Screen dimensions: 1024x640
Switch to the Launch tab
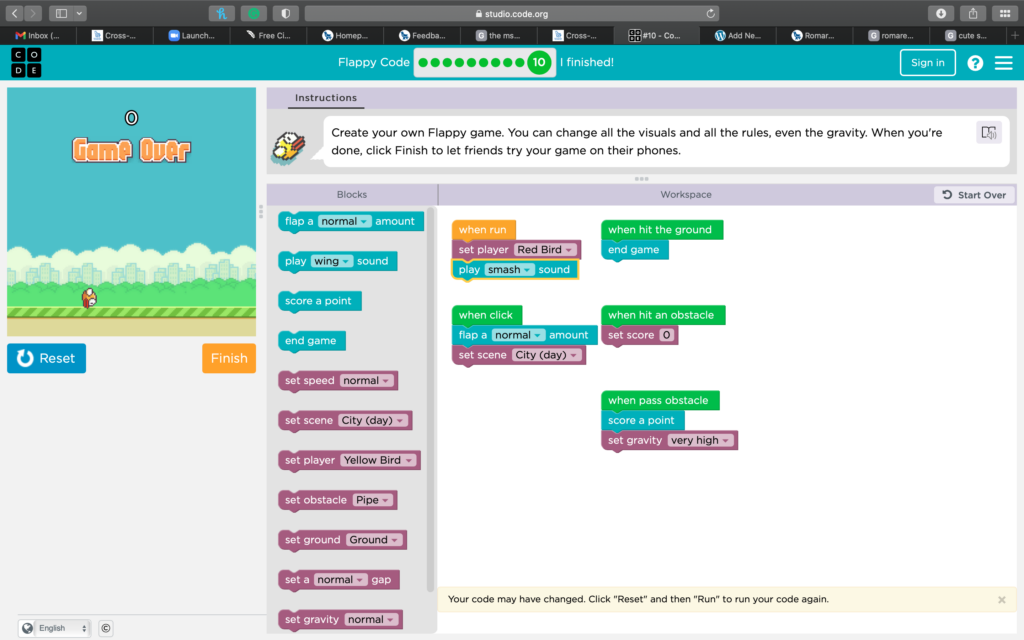pos(191,35)
